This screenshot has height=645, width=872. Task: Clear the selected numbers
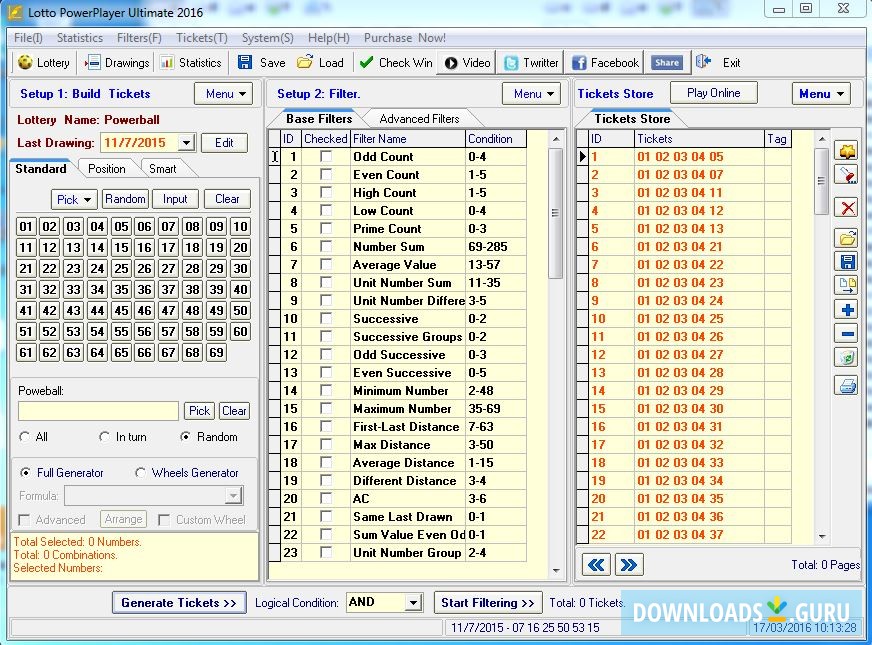point(227,199)
